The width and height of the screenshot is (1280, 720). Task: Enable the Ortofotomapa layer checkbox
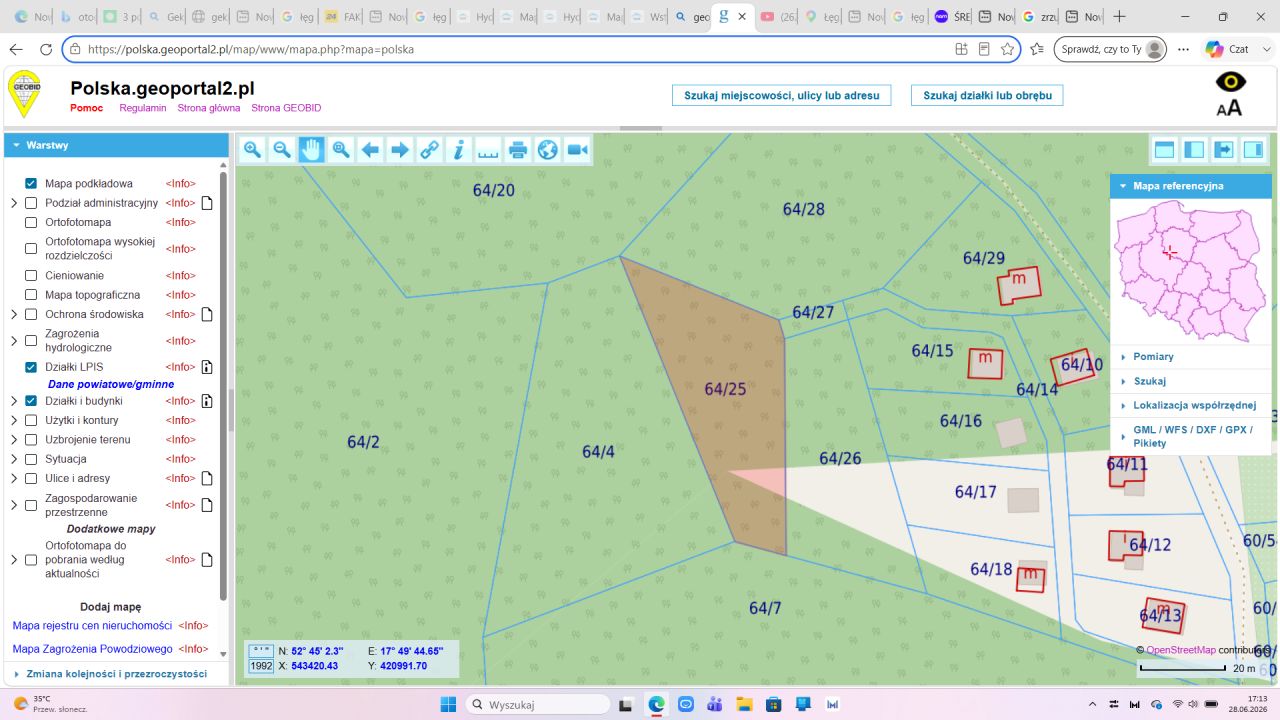tap(31, 222)
